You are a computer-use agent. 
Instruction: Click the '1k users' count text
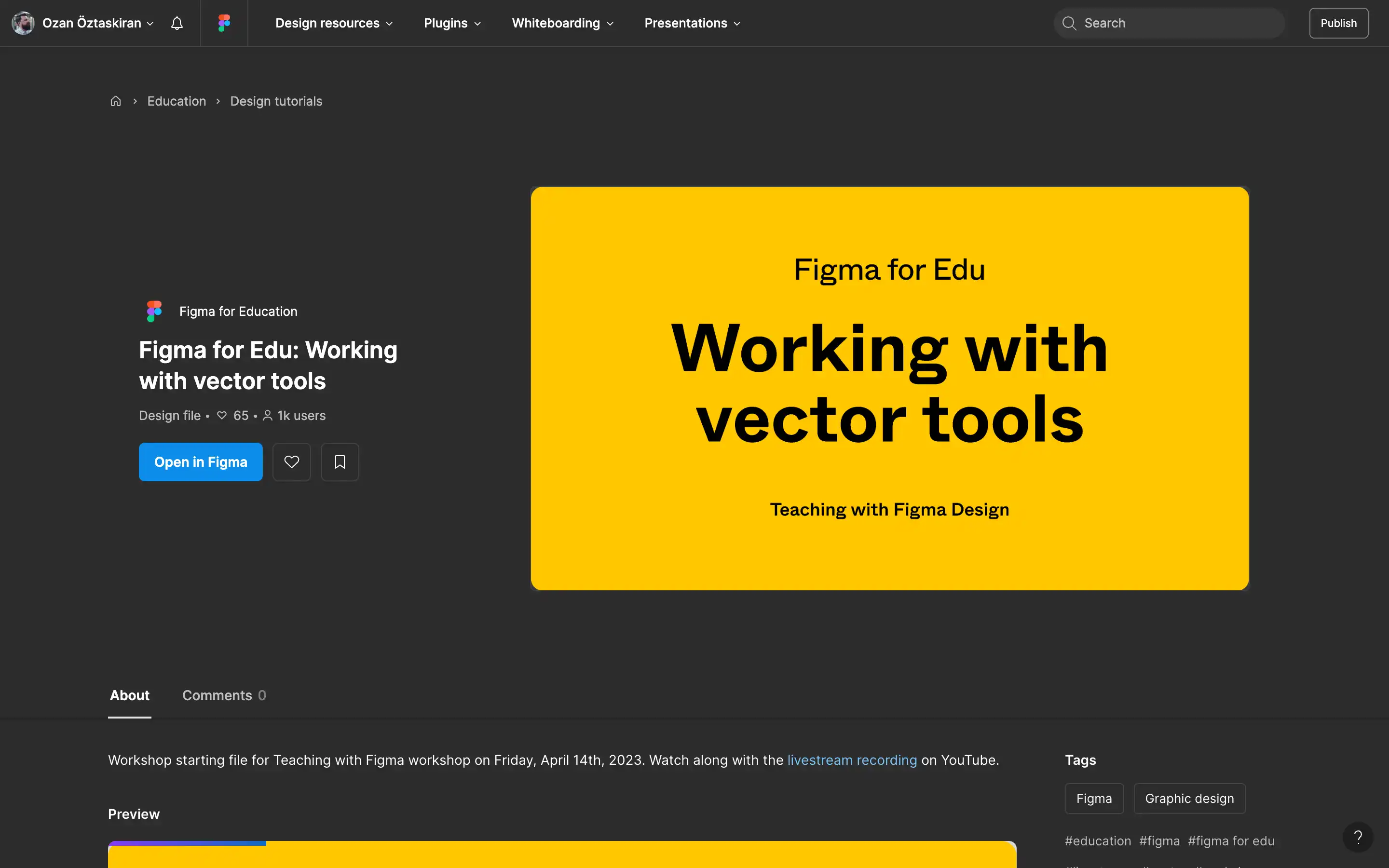(301, 415)
